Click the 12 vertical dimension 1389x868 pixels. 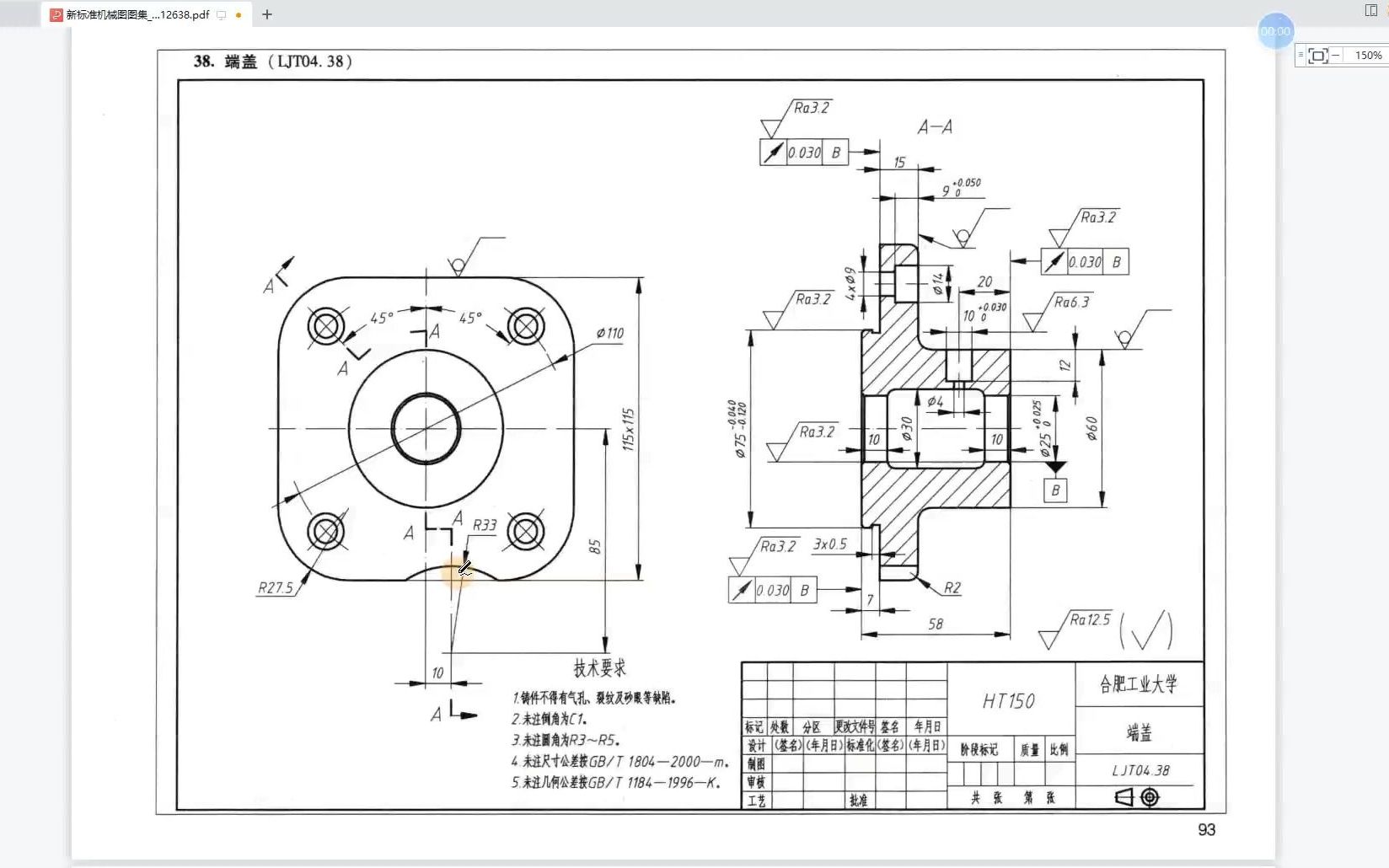pos(1065,366)
